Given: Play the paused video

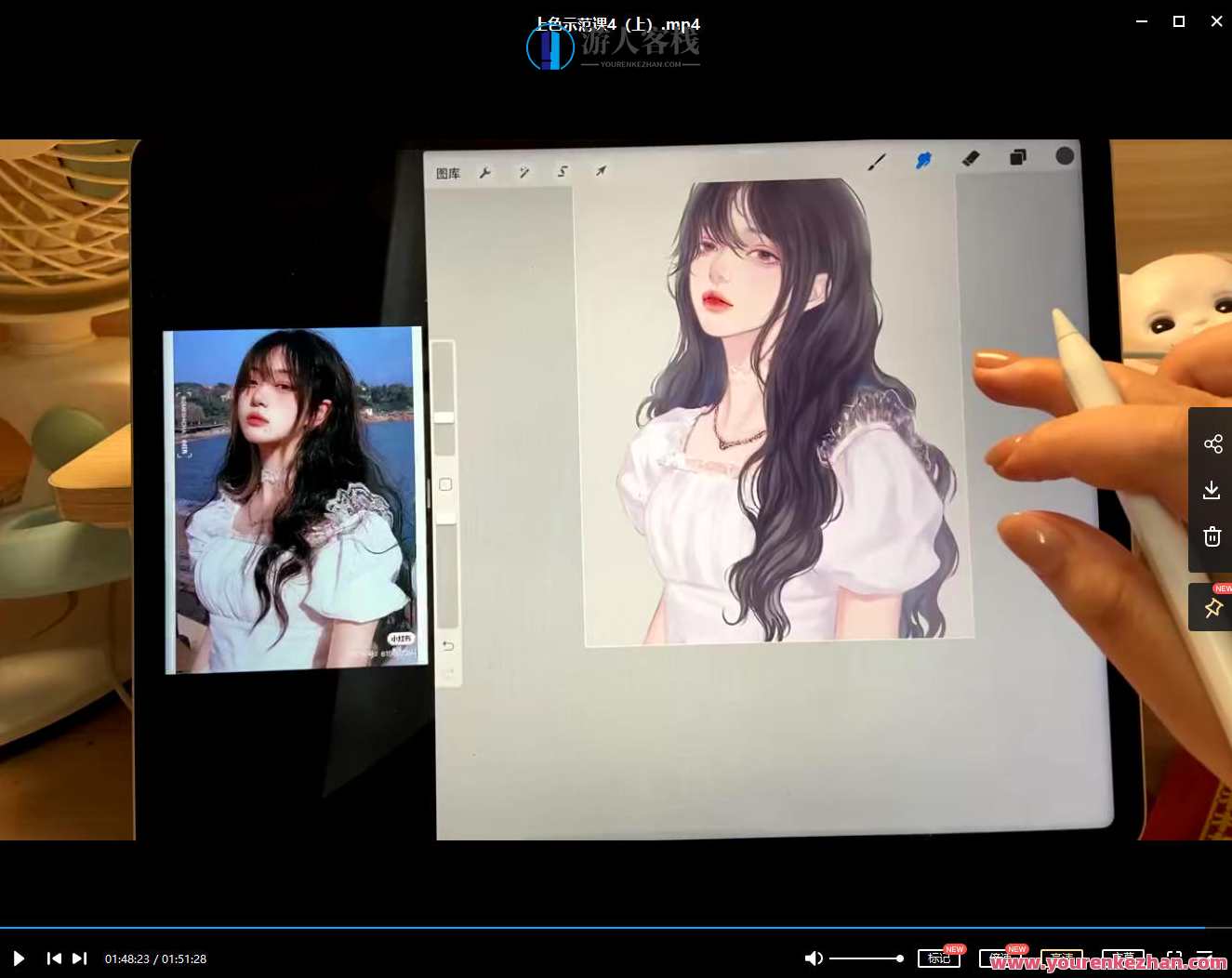Looking at the screenshot, I should (x=19, y=958).
